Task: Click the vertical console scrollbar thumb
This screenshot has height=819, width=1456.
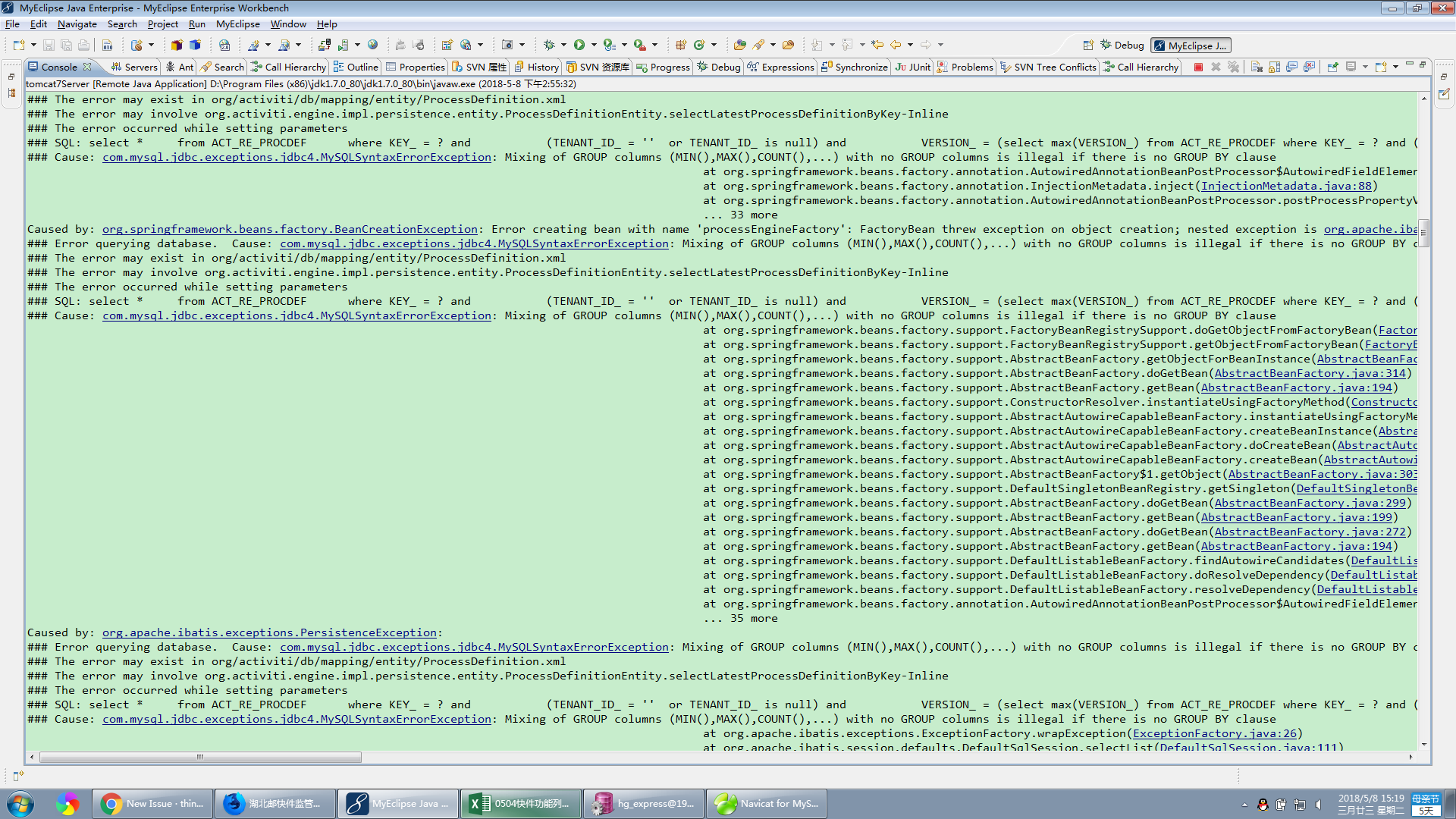Action: (1423, 234)
